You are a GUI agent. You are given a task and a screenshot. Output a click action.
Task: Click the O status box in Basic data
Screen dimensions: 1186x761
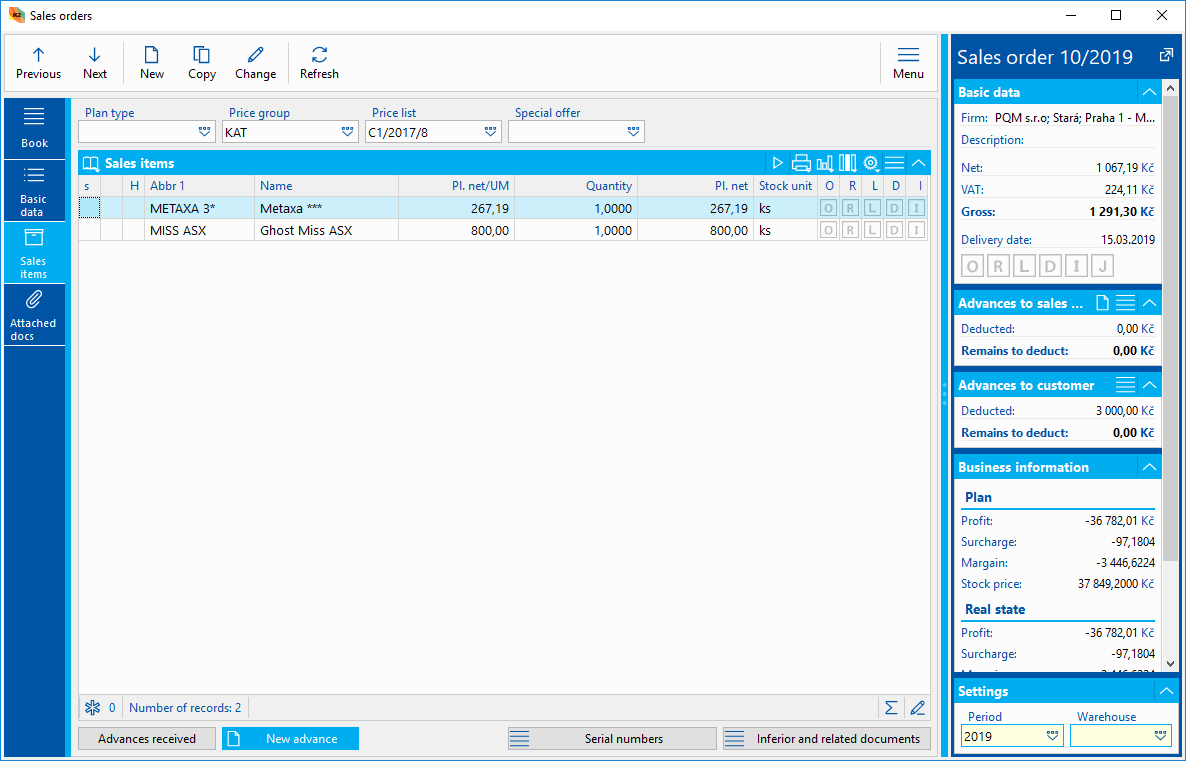pos(973,266)
